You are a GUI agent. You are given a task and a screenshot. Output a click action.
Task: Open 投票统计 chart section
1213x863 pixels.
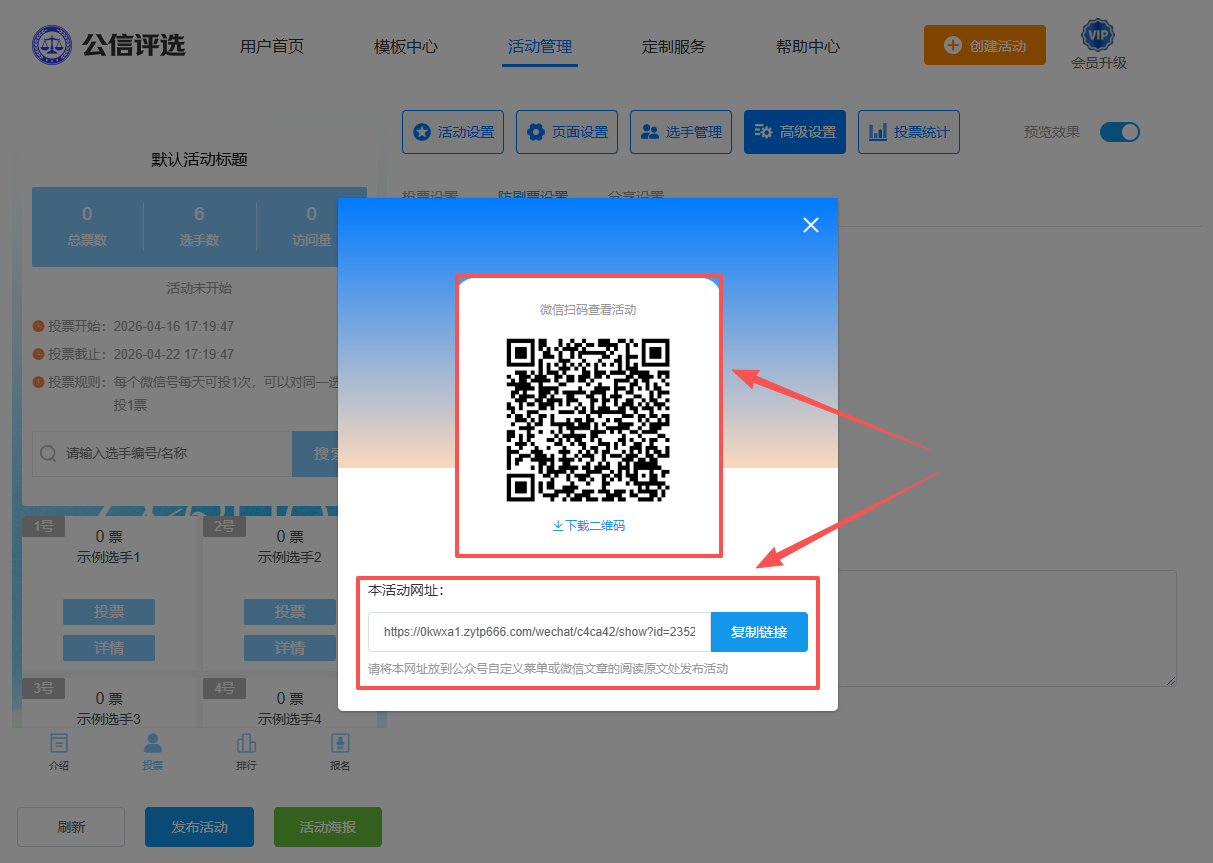click(909, 132)
